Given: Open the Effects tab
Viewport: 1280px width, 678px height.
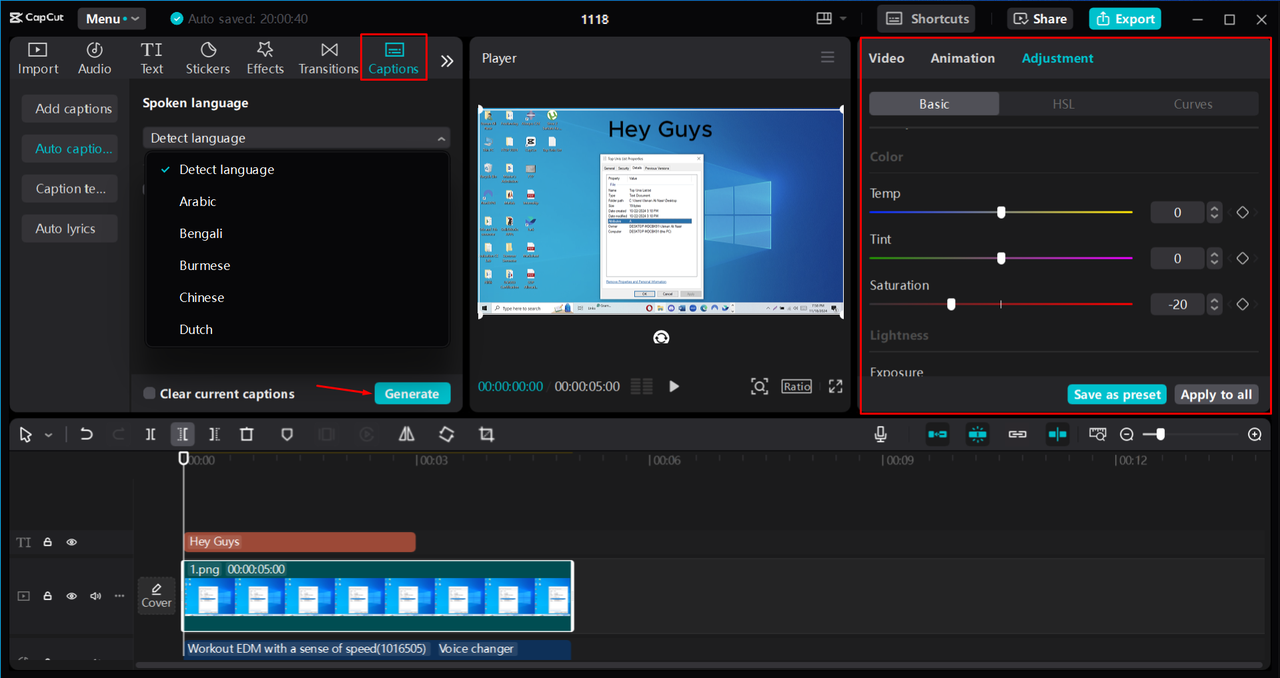Looking at the screenshot, I should point(265,58).
